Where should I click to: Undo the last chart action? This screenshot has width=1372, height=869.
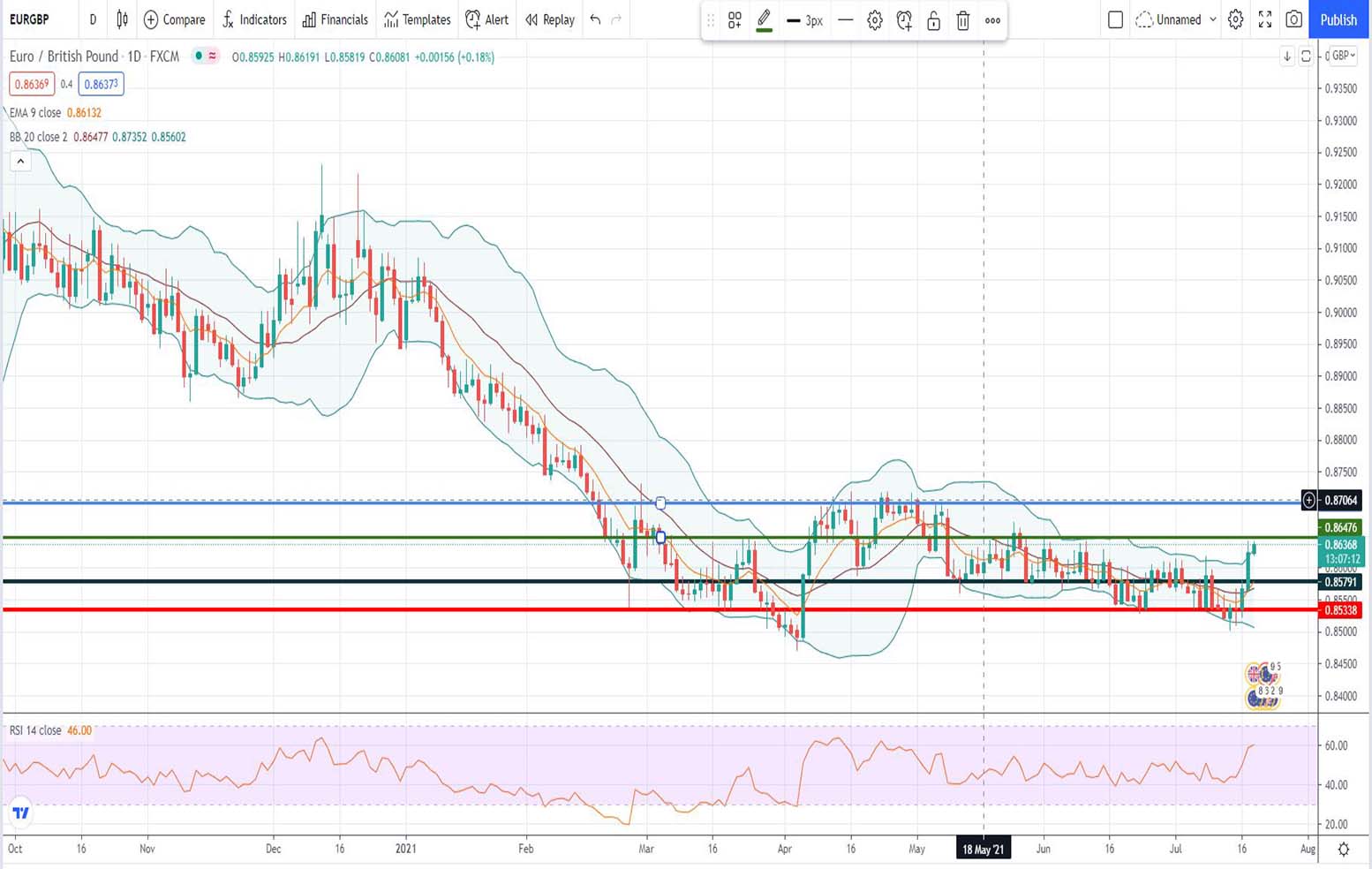595,19
